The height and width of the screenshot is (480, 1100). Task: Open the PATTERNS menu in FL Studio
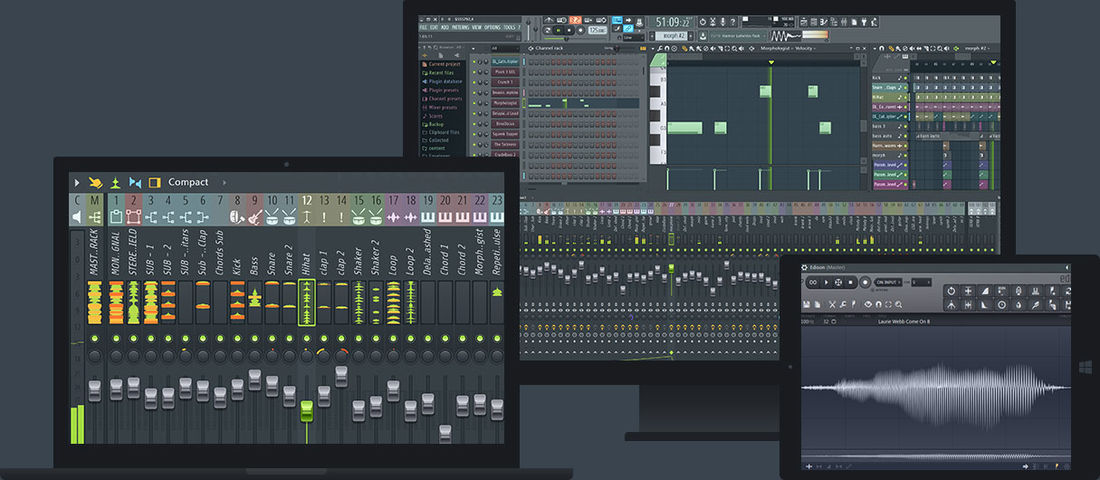pos(460,27)
